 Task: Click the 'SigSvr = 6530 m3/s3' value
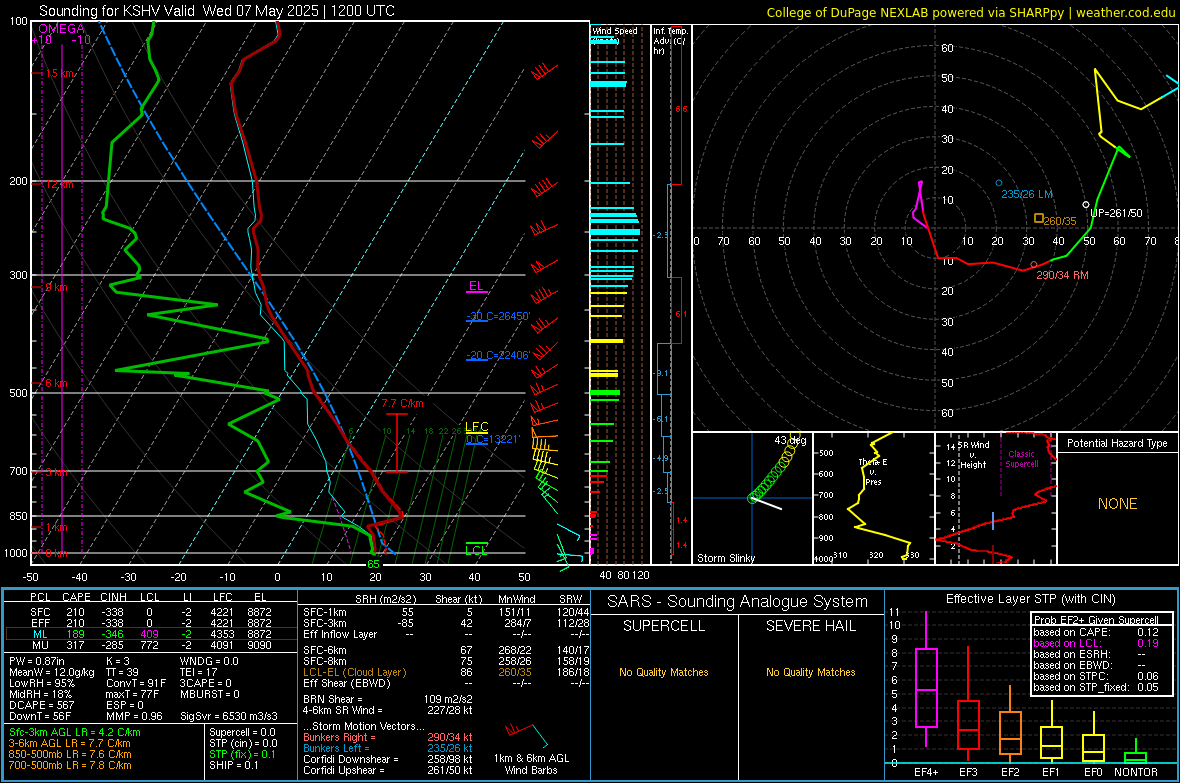coord(229,716)
